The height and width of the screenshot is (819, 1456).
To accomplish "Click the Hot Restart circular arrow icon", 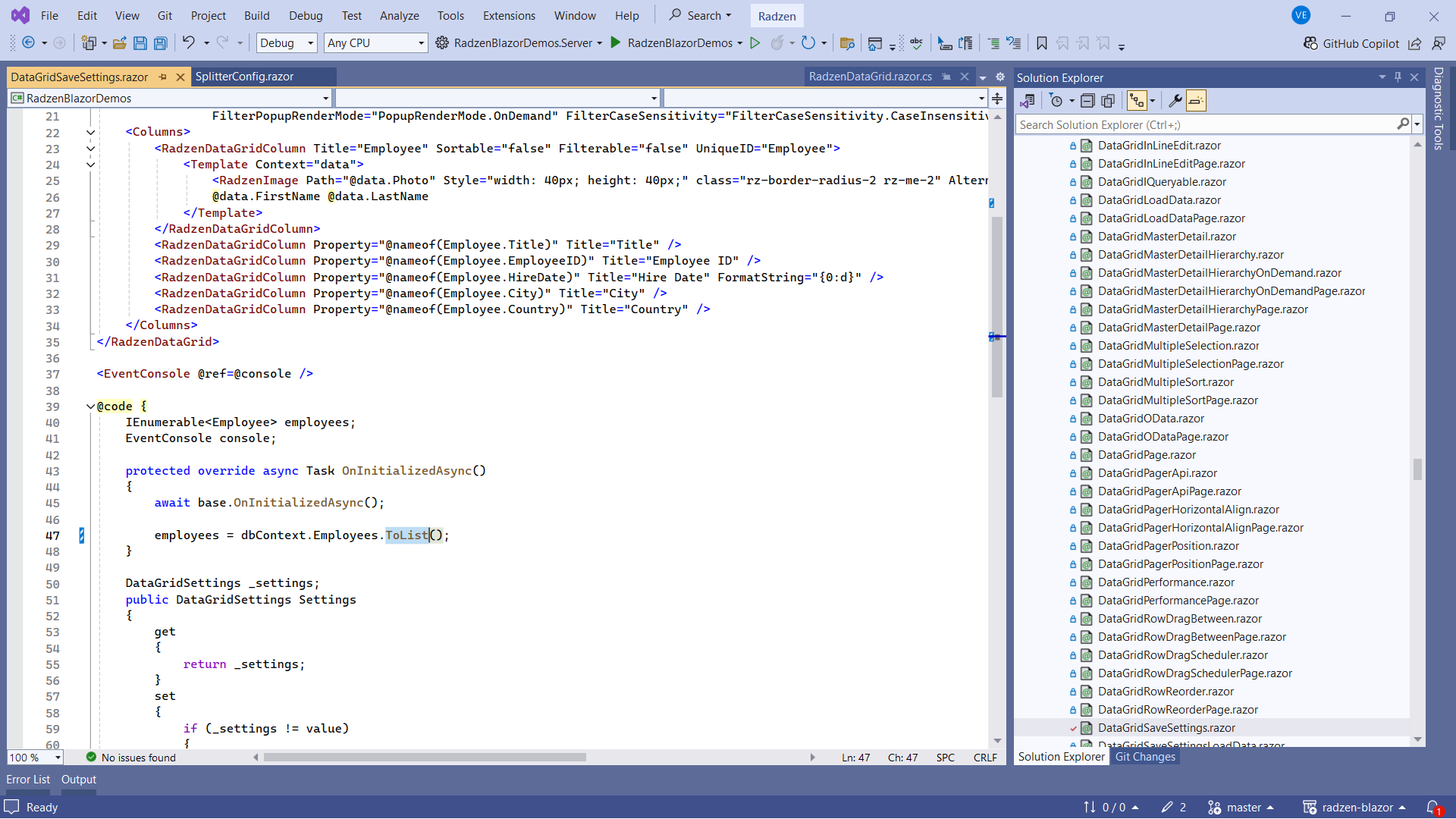I will (808, 43).
